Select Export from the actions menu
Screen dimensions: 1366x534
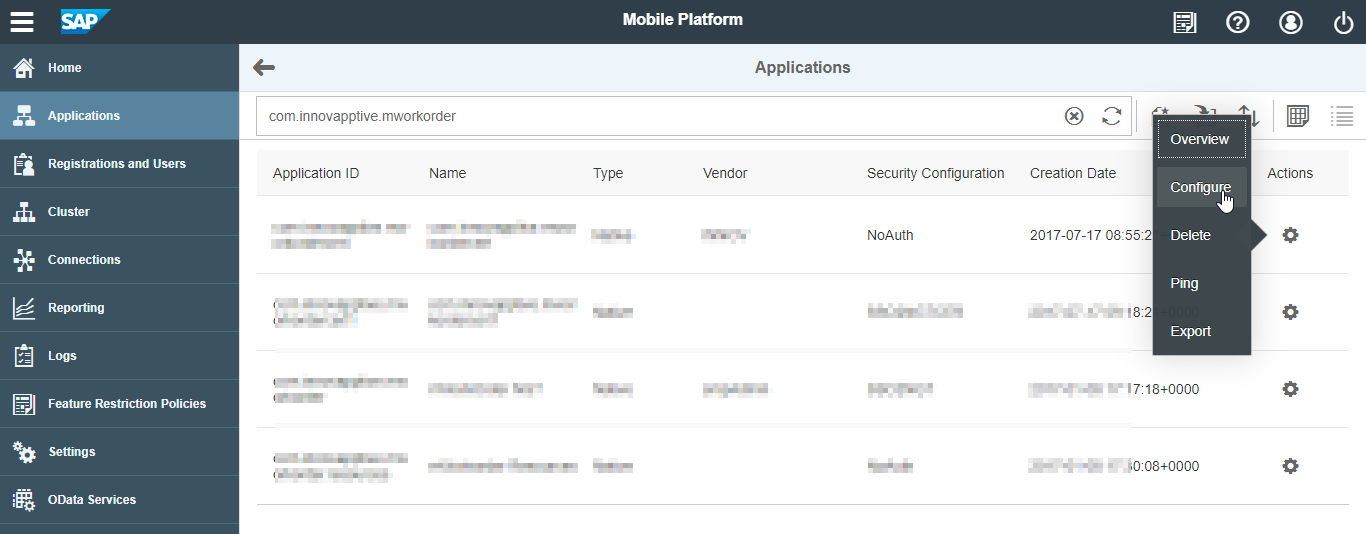[x=1190, y=331]
